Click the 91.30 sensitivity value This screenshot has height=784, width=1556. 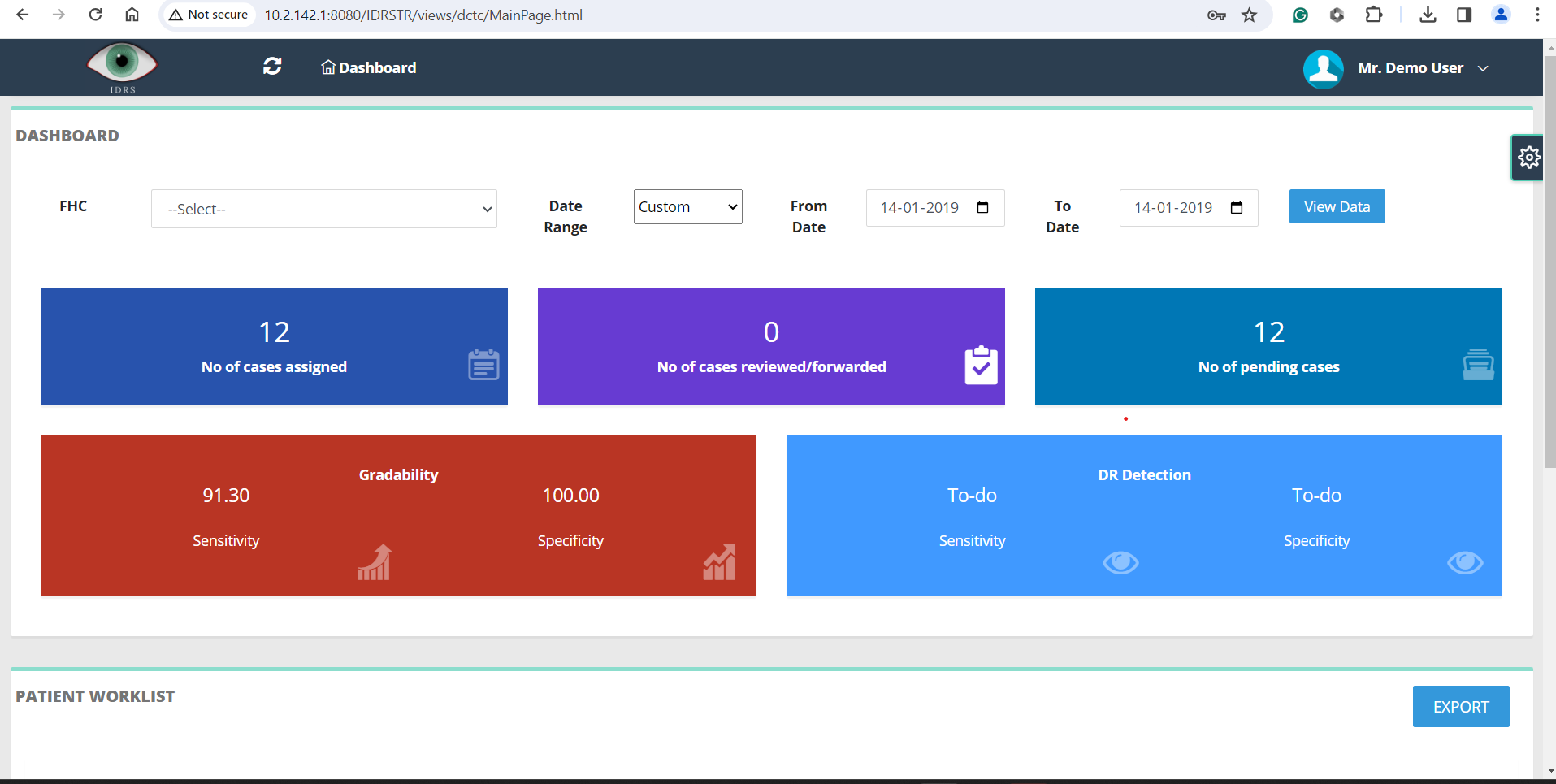pos(226,496)
